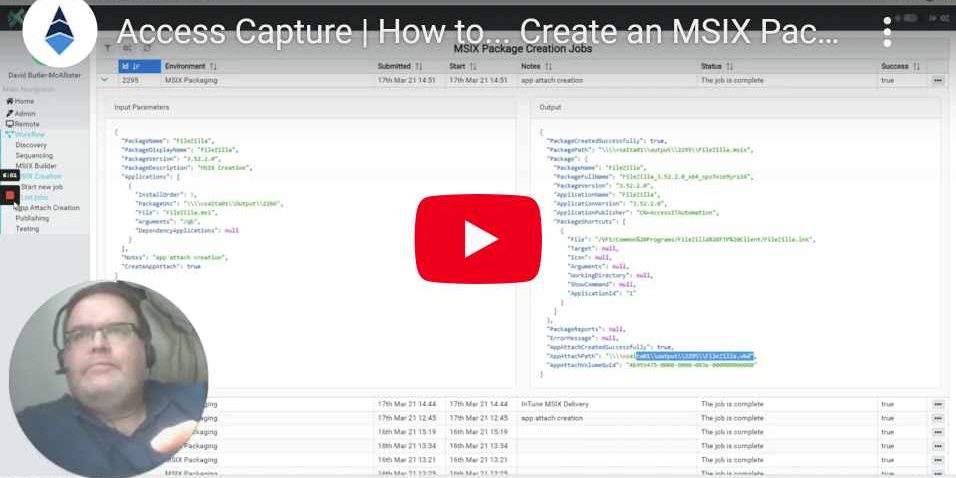This screenshot has height=478, width=956.
Task: Click the 2295 Id cell
Action: pyautogui.click(x=130, y=80)
